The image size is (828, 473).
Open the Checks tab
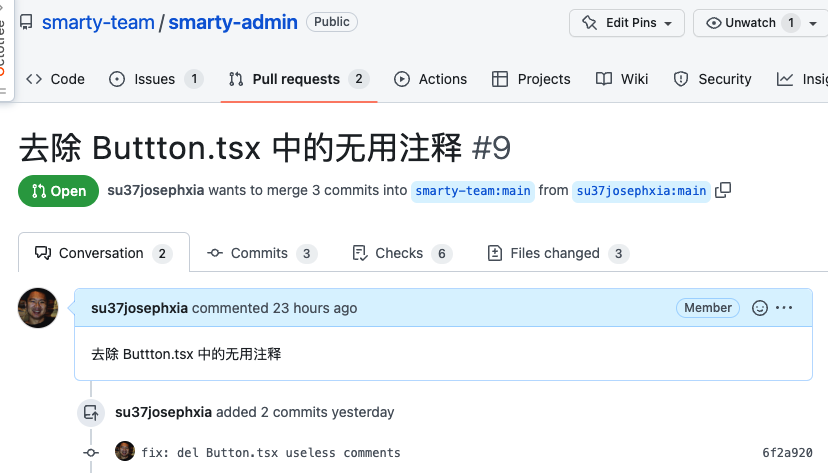click(402, 253)
